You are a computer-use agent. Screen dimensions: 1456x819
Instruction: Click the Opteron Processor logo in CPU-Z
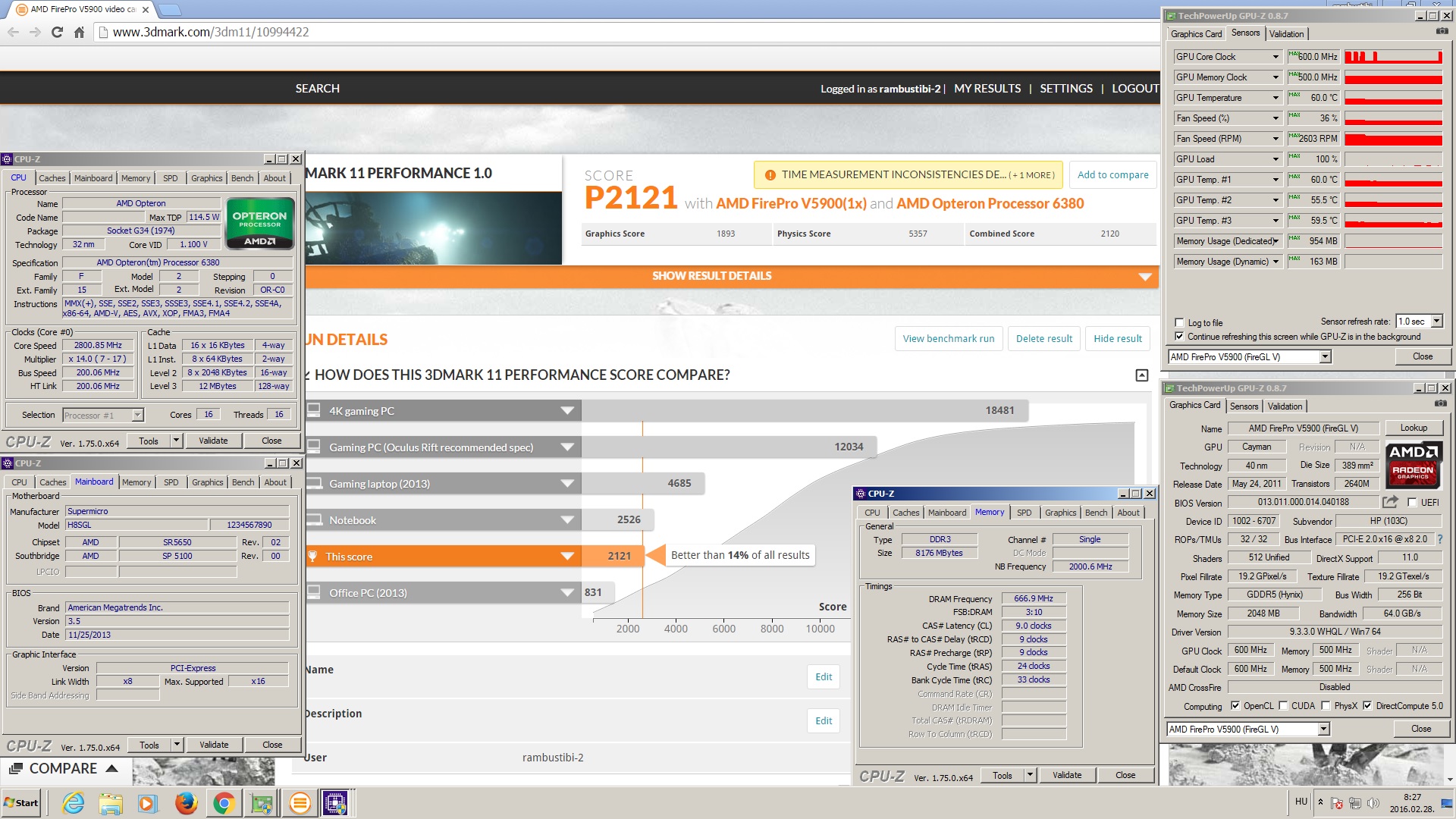[260, 223]
